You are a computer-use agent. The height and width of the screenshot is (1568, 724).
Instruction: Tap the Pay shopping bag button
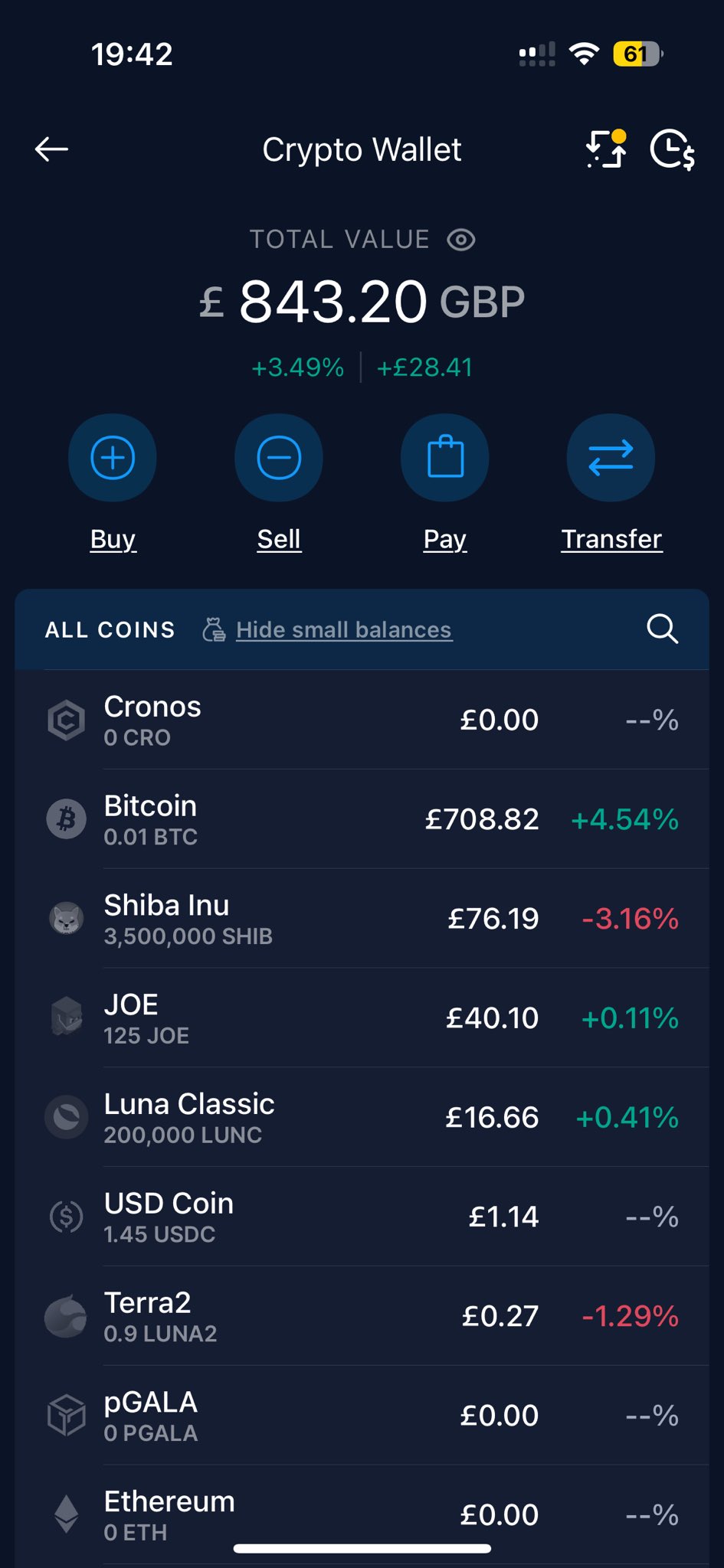[445, 458]
